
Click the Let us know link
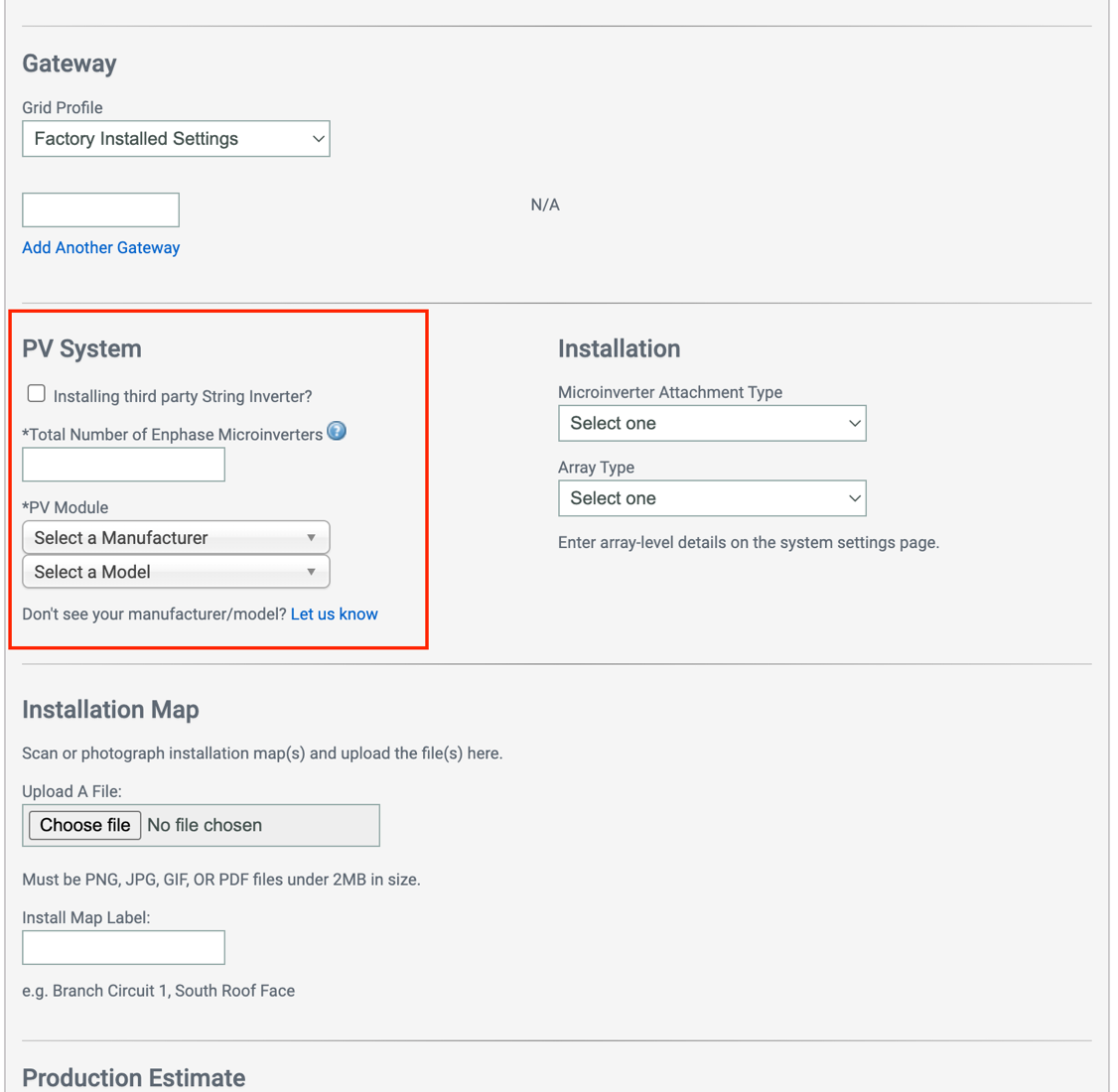pos(334,614)
